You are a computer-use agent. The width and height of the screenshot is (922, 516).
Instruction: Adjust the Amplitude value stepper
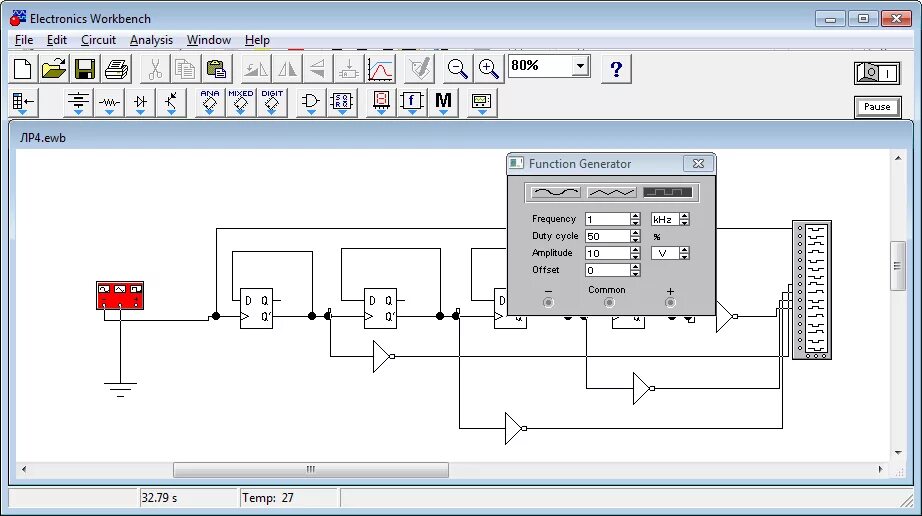[x=635, y=253]
